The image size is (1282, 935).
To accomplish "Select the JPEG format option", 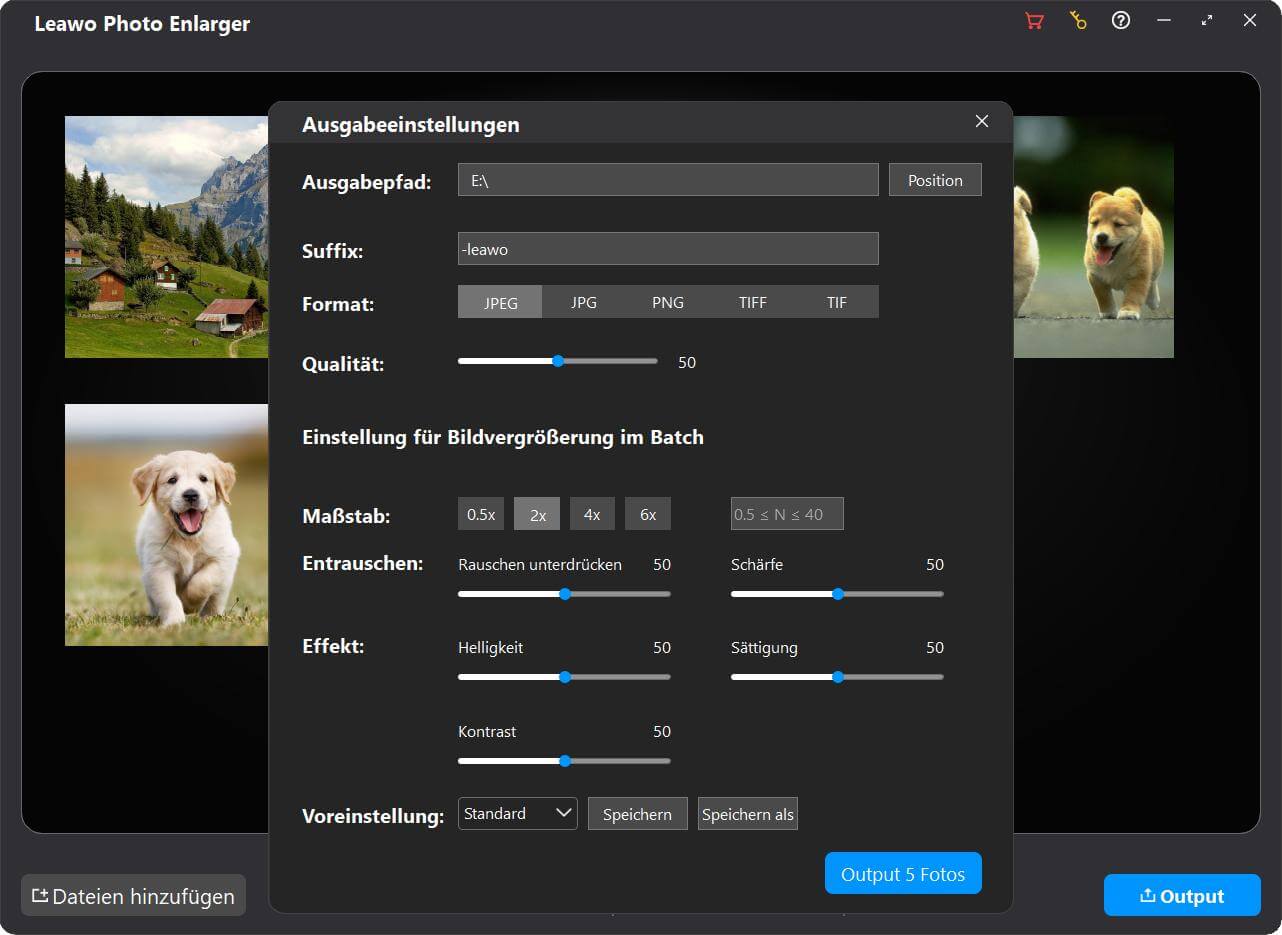I will (x=500, y=302).
